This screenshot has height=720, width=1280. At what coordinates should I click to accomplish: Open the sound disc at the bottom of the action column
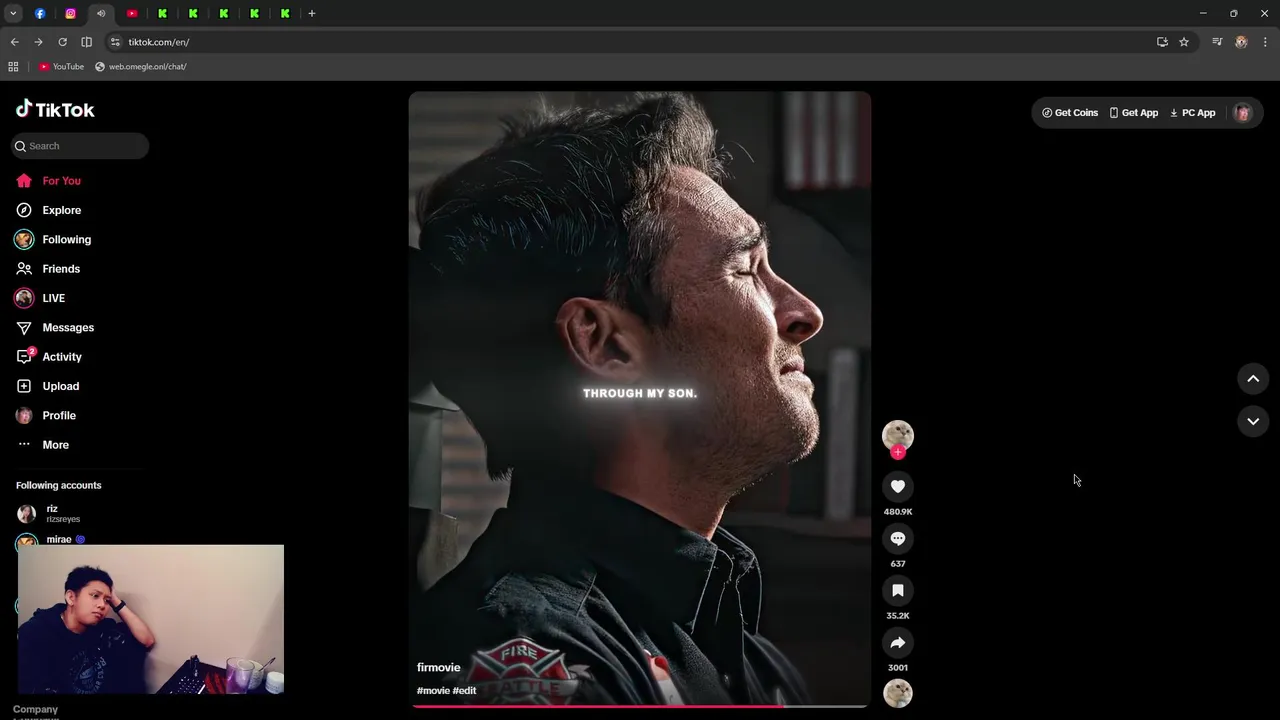point(898,693)
